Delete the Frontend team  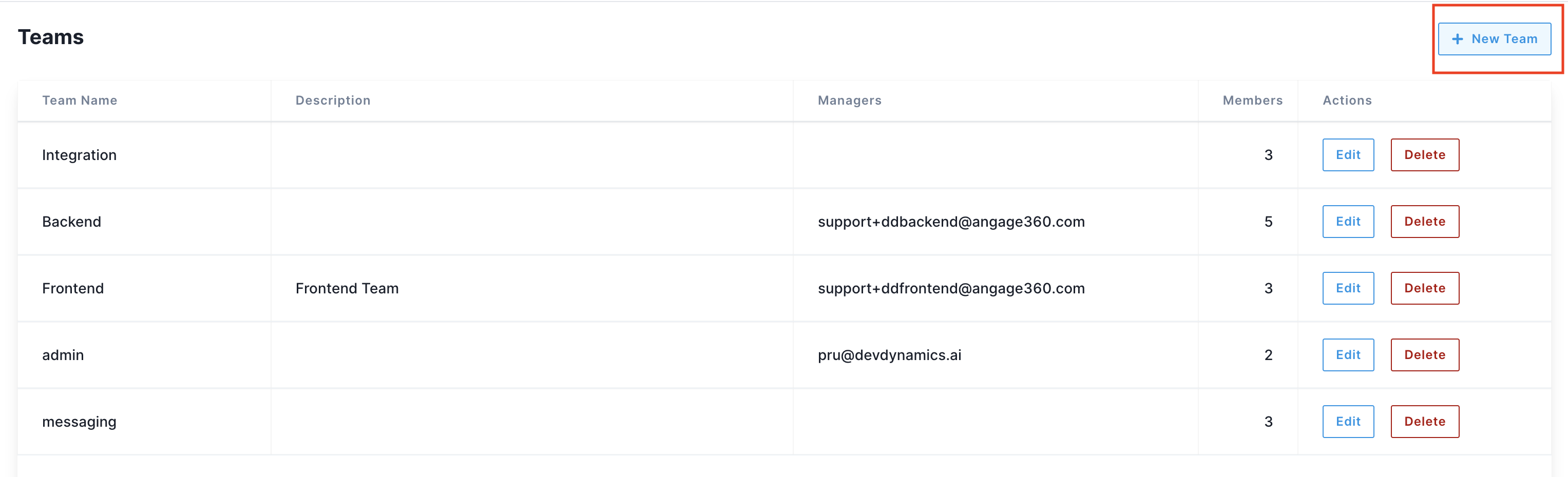[1424, 288]
